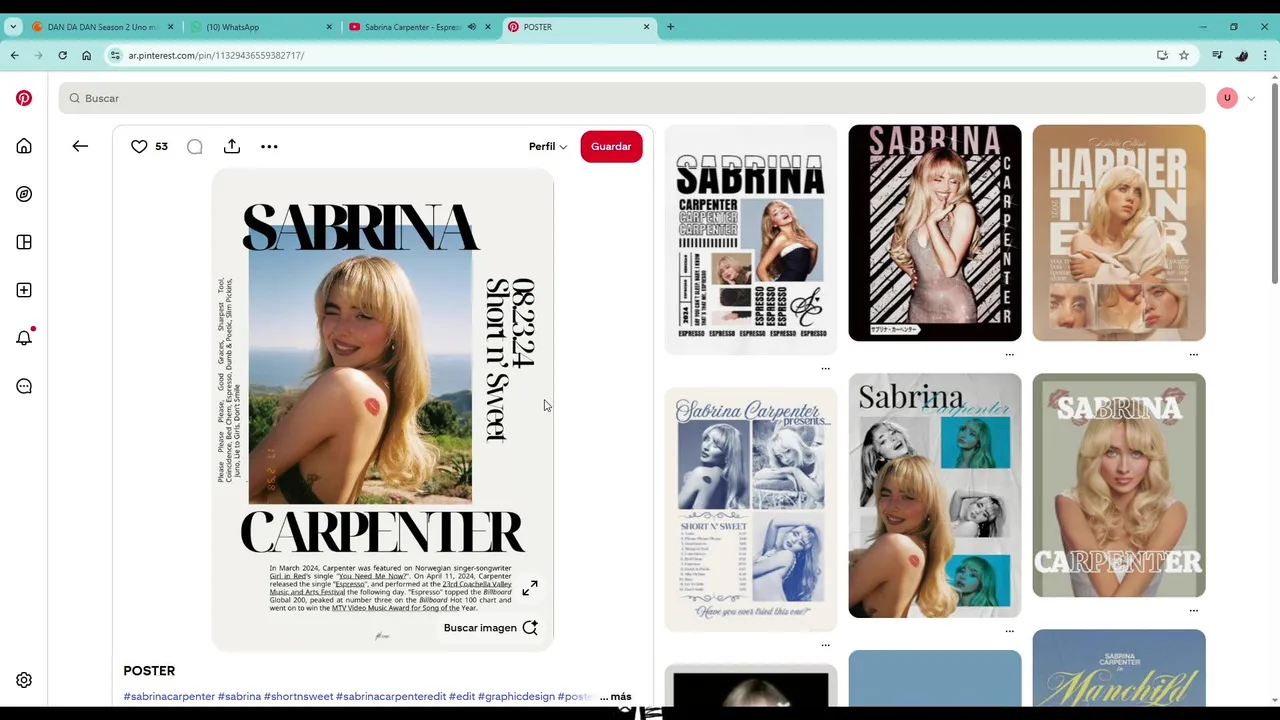
Task: Select the POSTER Pinterest tab
Action: [578, 27]
